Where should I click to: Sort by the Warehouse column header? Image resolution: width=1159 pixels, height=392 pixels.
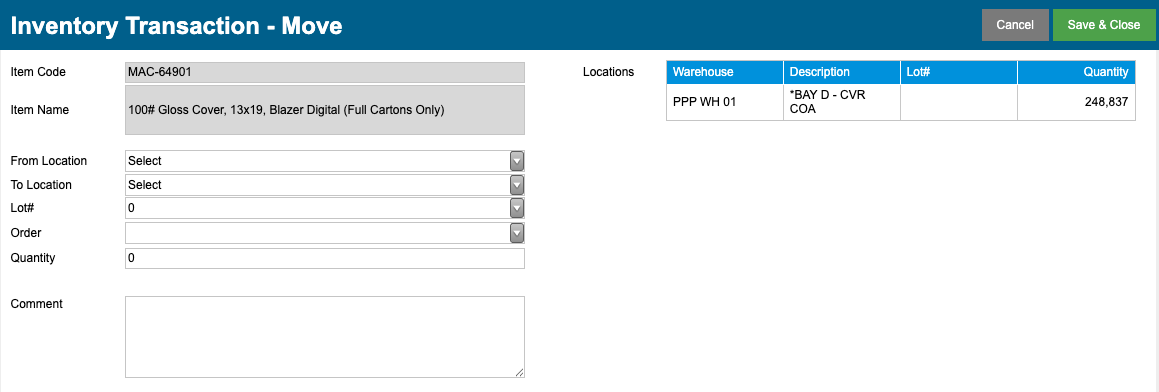point(725,72)
